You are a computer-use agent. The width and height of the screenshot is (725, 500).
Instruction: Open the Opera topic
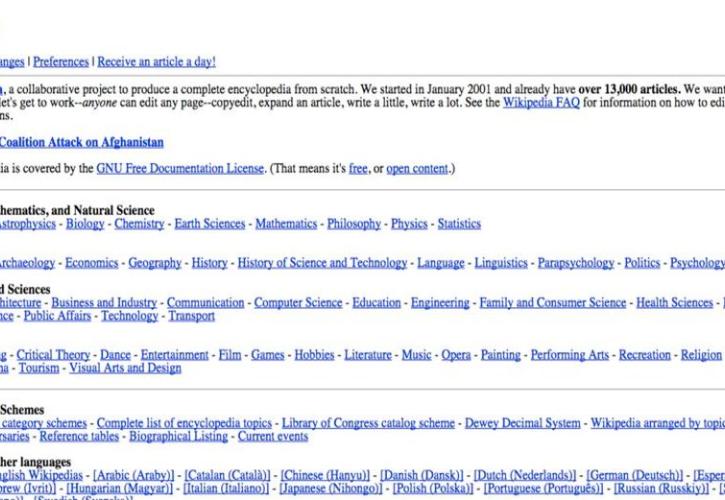456,355
